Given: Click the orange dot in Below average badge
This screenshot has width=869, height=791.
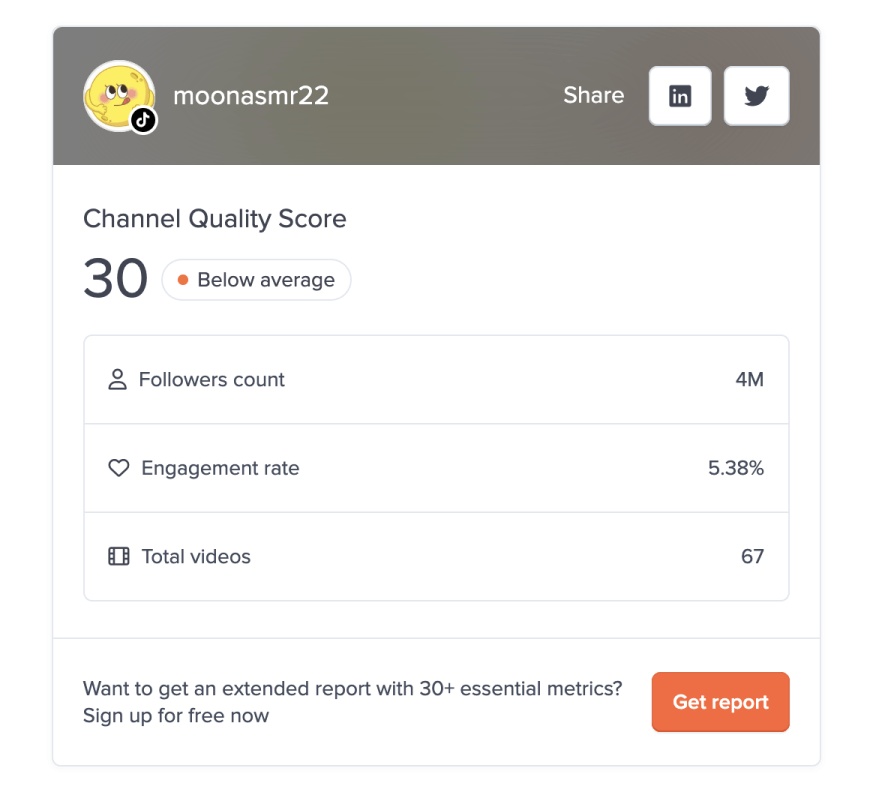Looking at the screenshot, I should coord(183,280).
